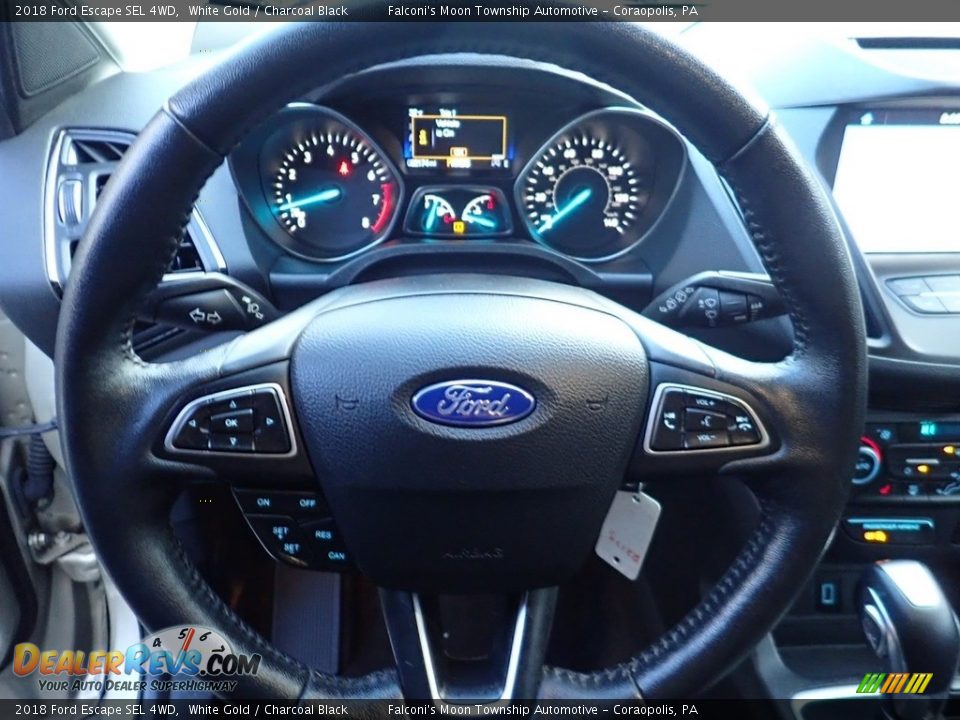This screenshot has height=720, width=960.
Task: Tap the OK button on the steering wheel
Action: [231, 422]
